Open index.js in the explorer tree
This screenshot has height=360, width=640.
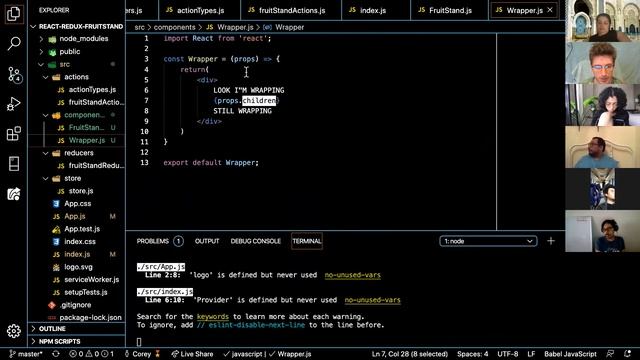[77, 254]
